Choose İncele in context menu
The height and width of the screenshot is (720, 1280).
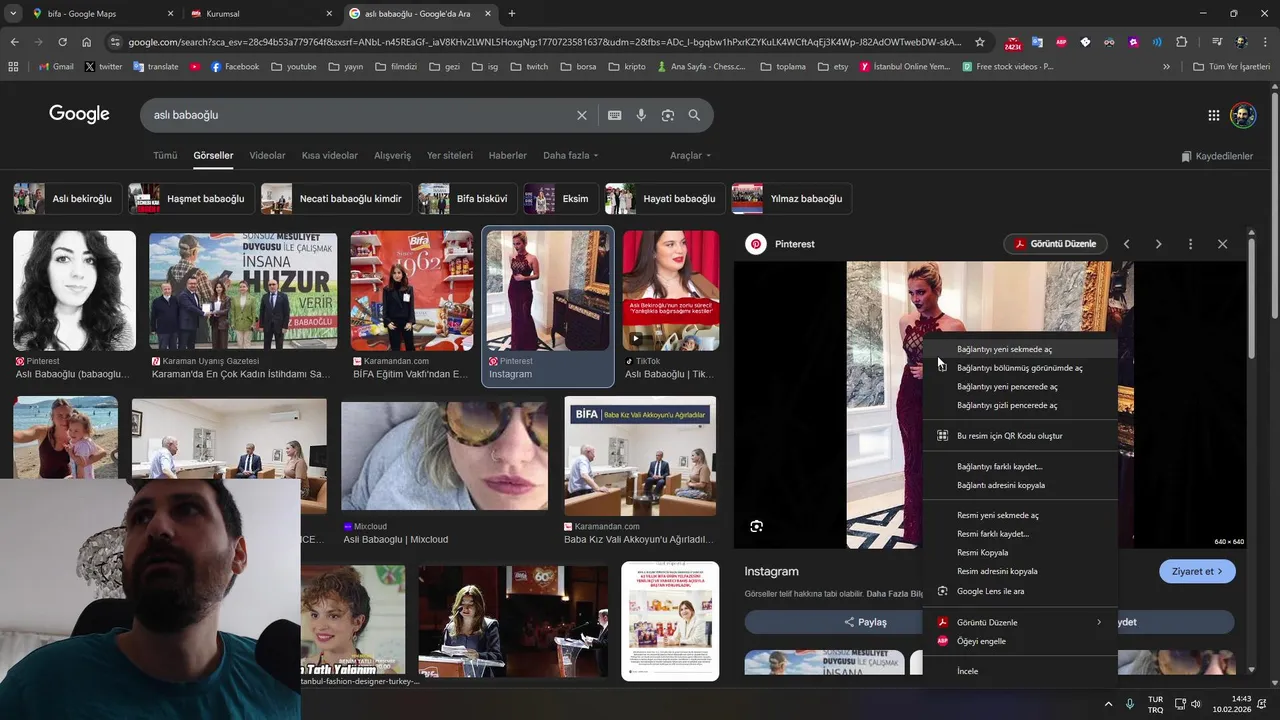click(1020, 672)
